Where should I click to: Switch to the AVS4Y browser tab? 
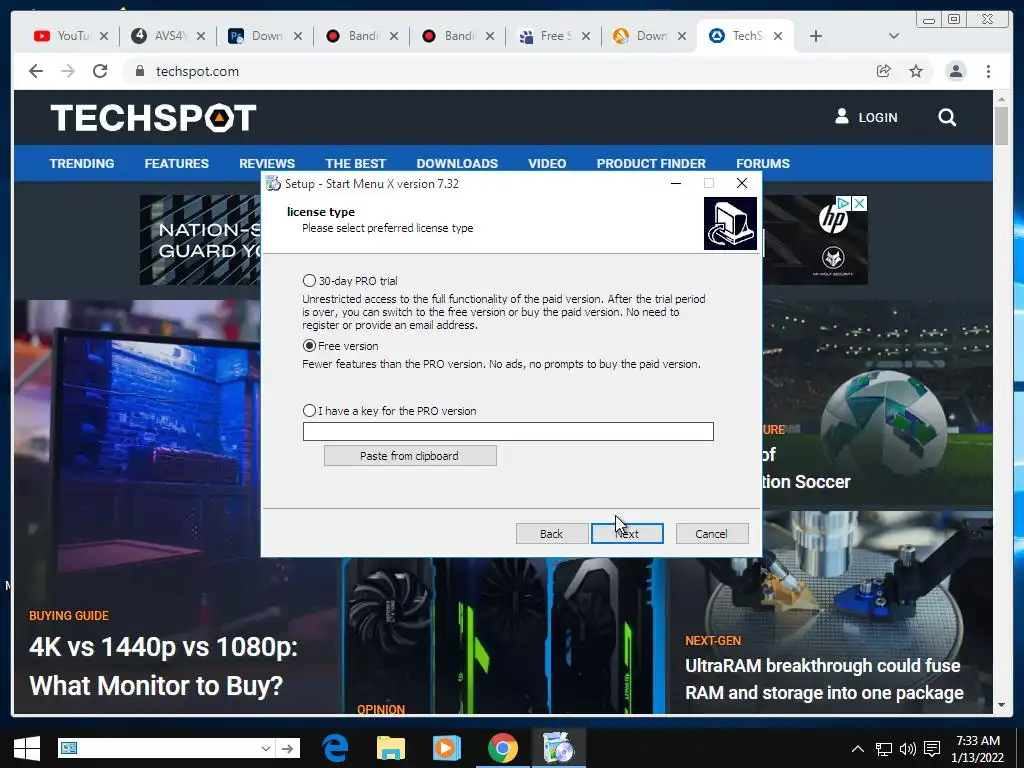coord(160,36)
